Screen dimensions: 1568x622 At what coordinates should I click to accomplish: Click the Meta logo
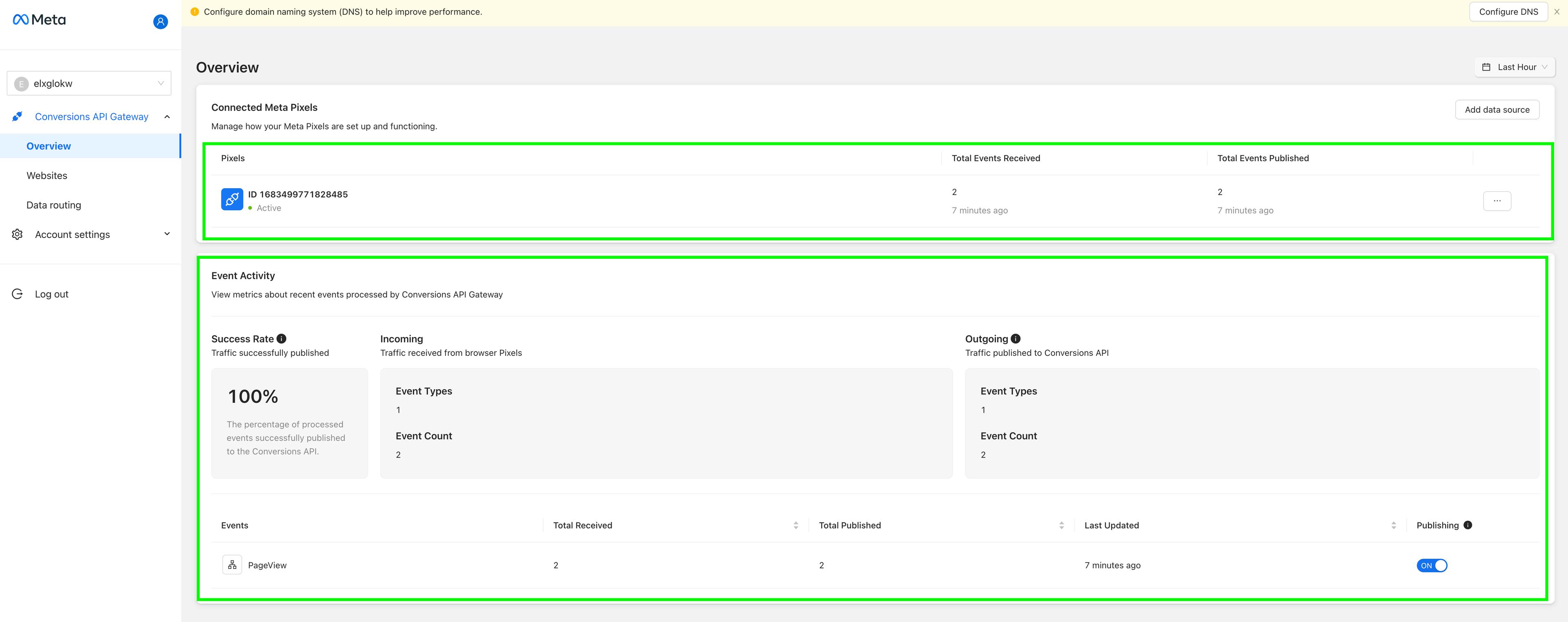click(x=39, y=20)
